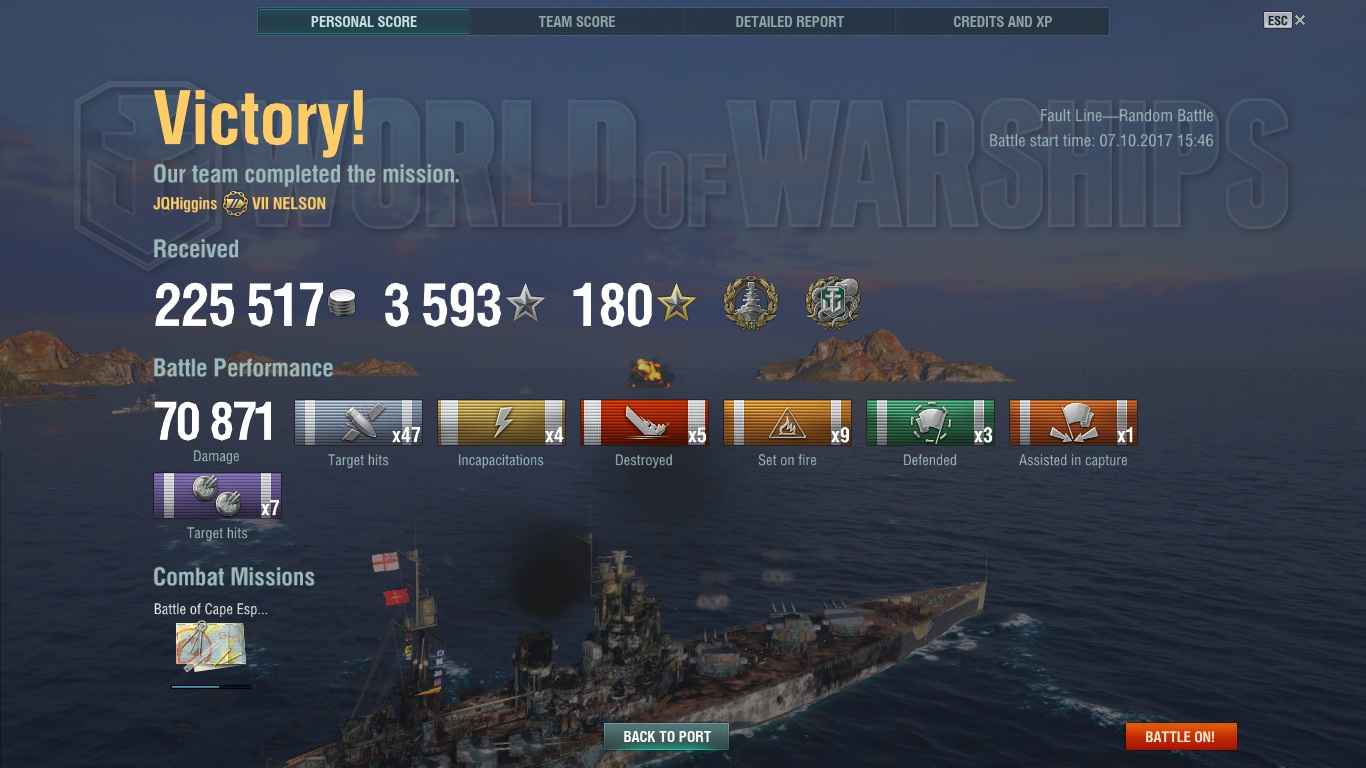Click the battleship achievement medal
The height and width of the screenshot is (768, 1366).
point(751,305)
